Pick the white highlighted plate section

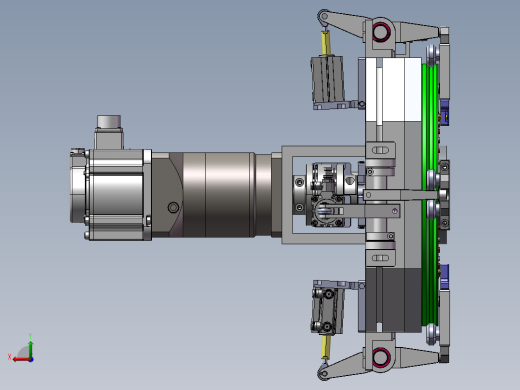[x=393, y=89]
